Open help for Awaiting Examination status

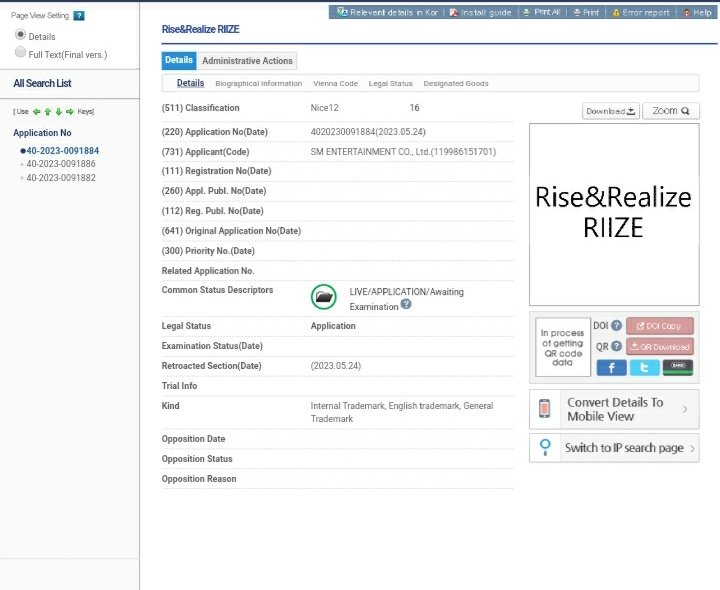point(406,304)
